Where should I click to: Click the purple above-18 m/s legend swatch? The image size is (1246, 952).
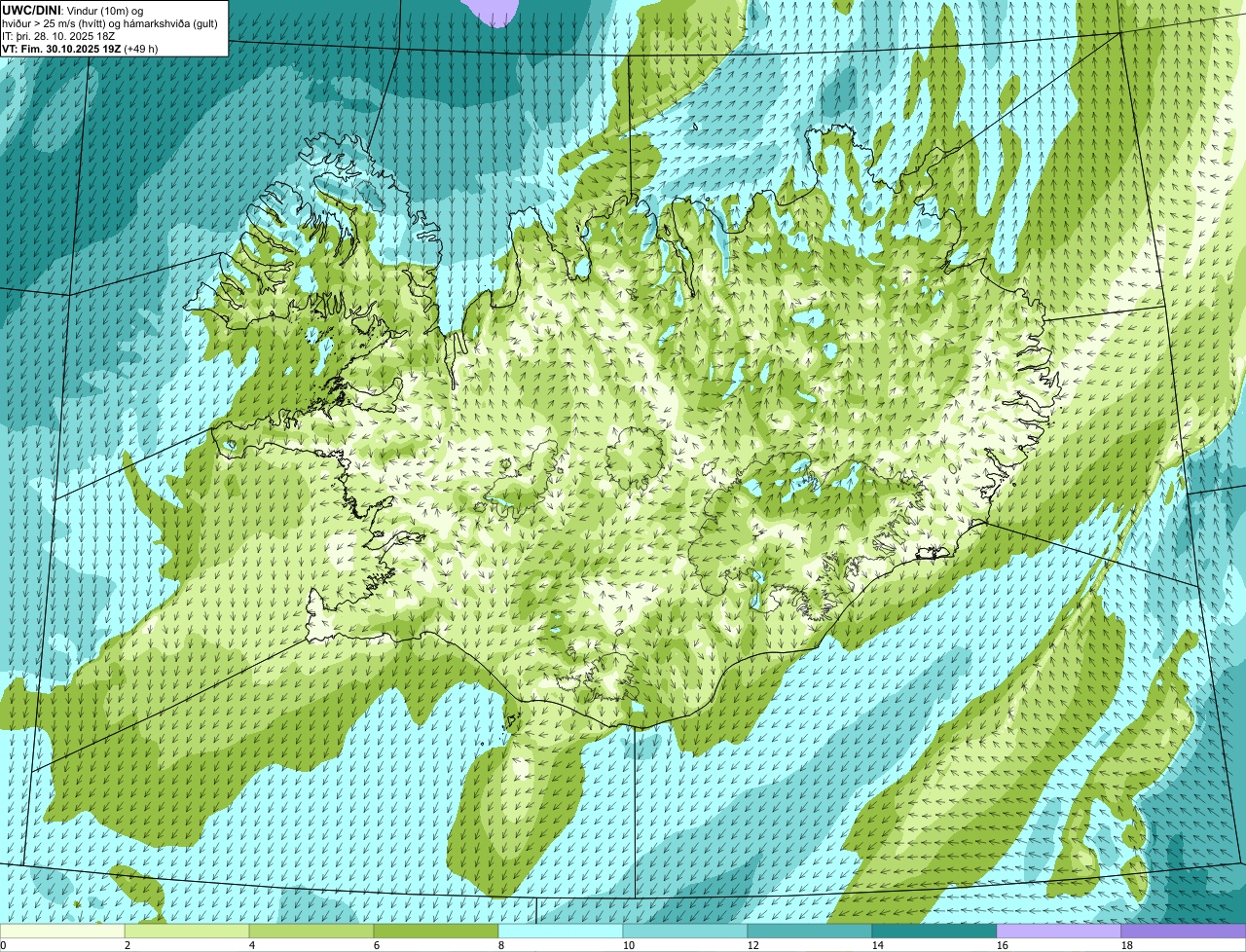pos(1184,931)
